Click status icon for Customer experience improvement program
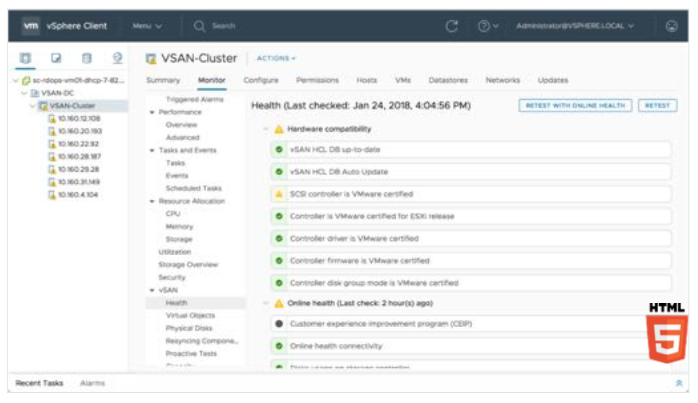Screen dimensions: 698x403 click(279, 324)
